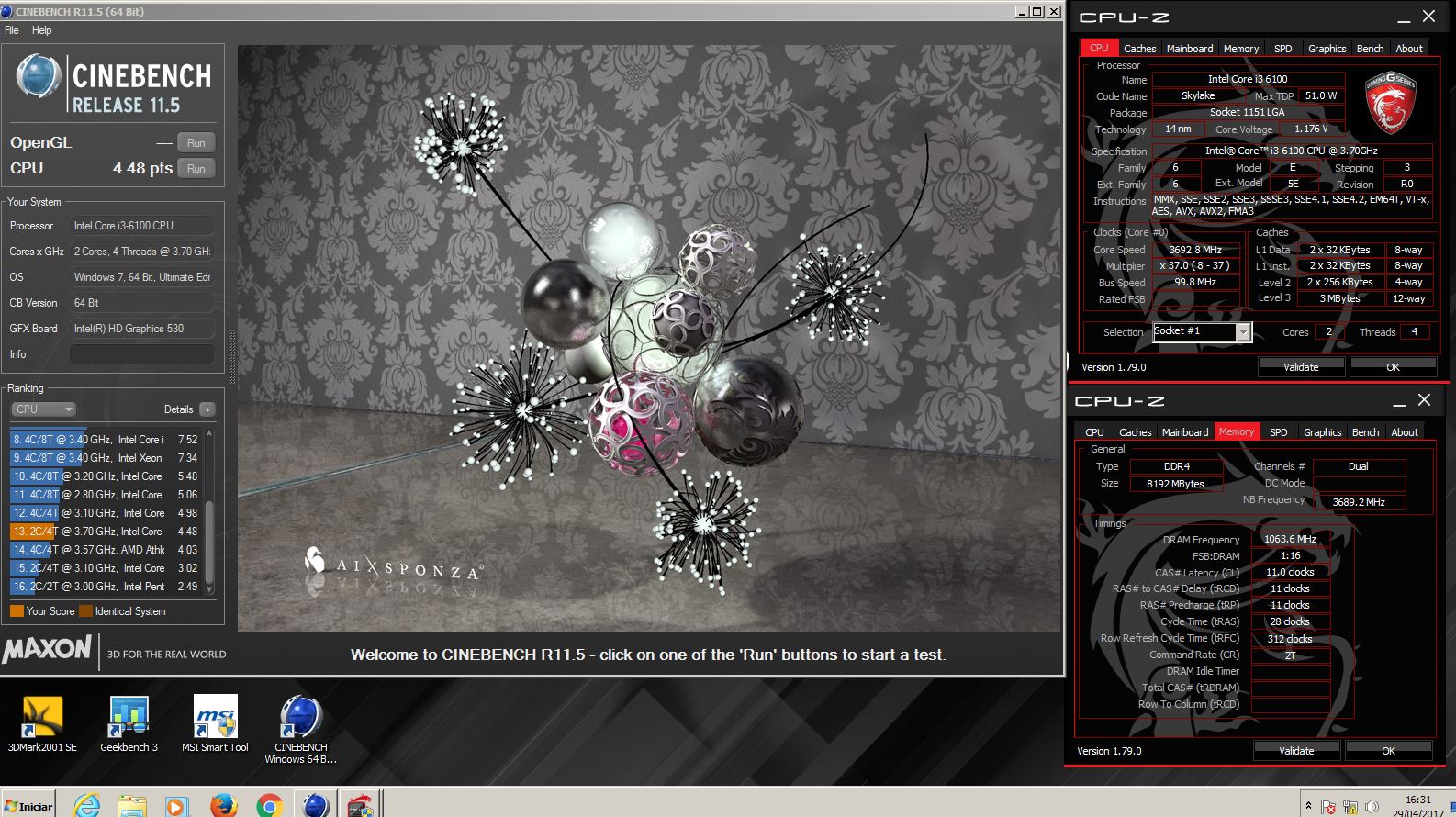Click Validate in upper CPU-Z window
Screen dimensions: 1456x817
[1301, 367]
